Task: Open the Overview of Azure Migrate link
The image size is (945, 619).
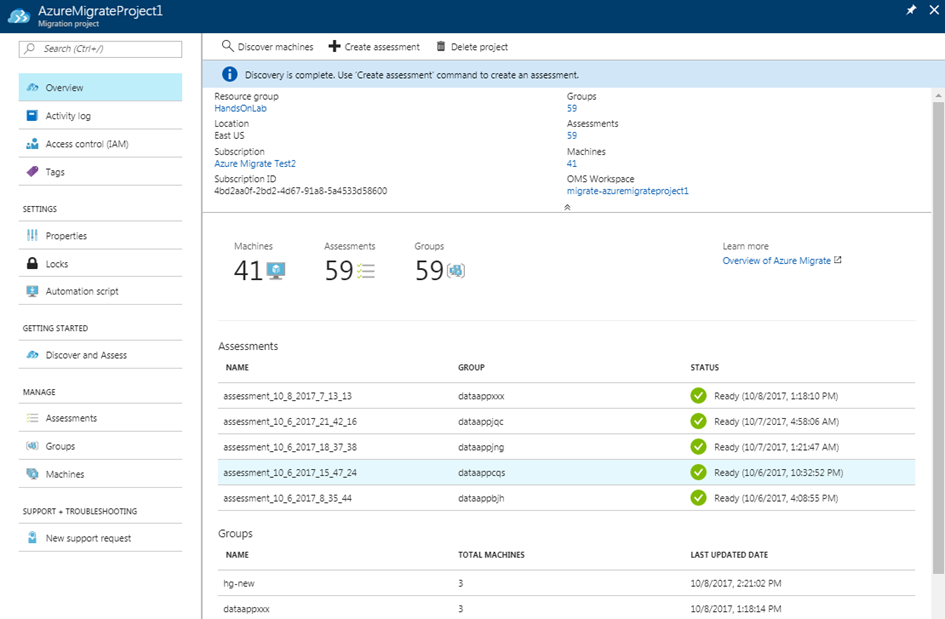Action: click(x=776, y=260)
